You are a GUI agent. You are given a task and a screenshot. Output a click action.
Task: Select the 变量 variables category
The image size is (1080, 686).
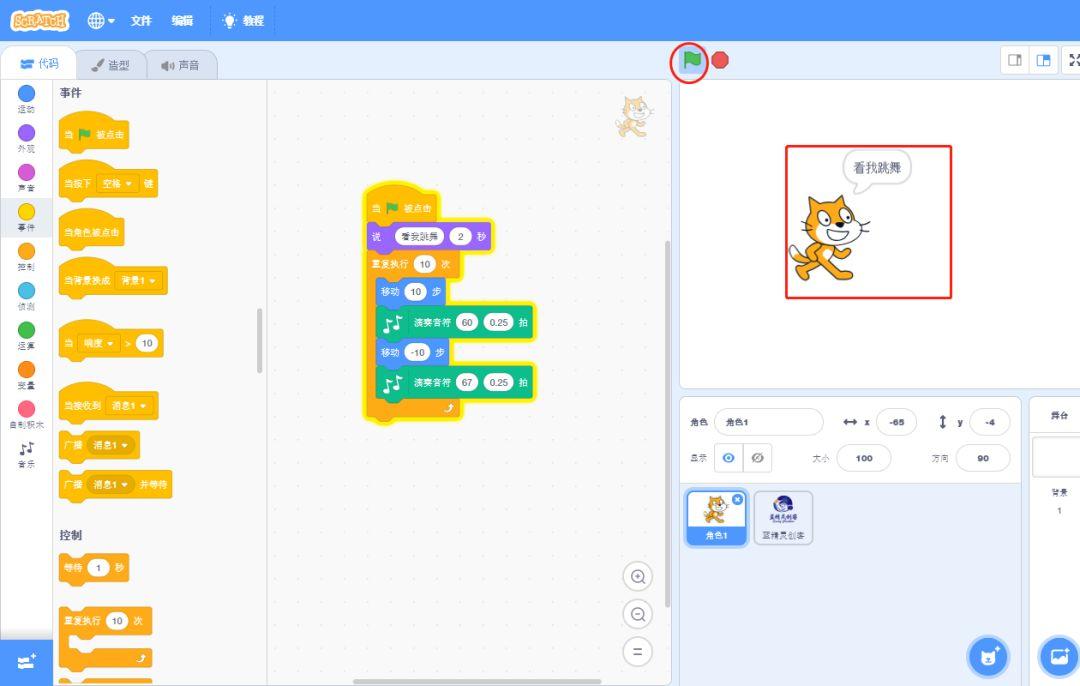coord(26,375)
